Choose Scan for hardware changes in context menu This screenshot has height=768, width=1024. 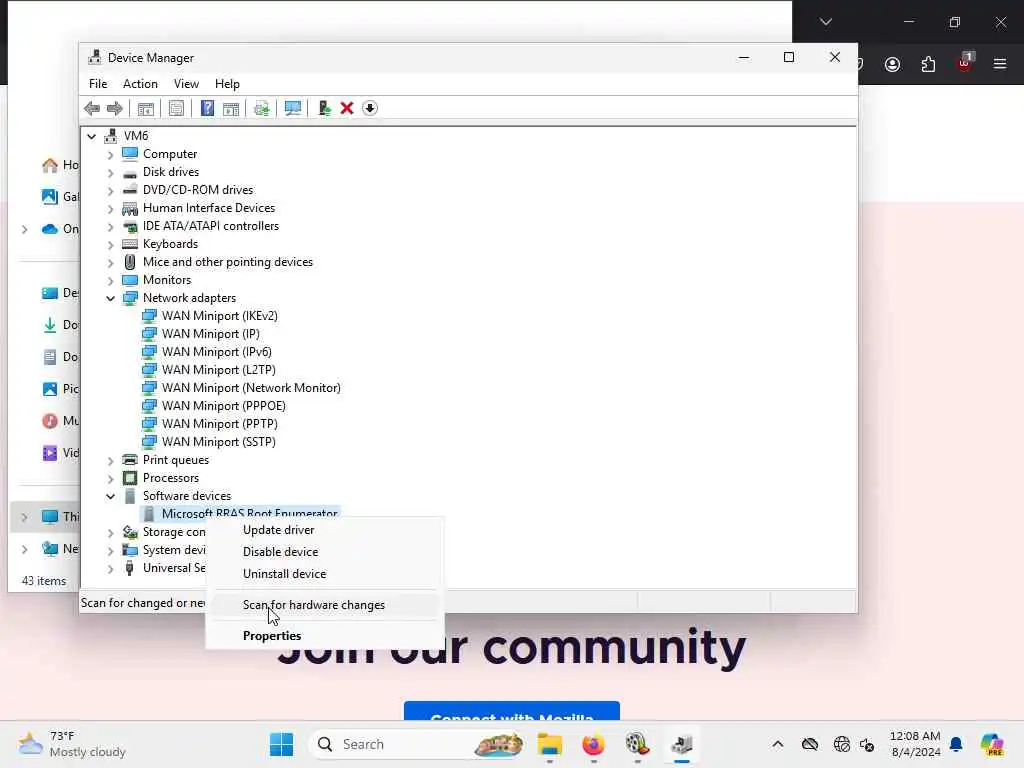coord(325,605)
